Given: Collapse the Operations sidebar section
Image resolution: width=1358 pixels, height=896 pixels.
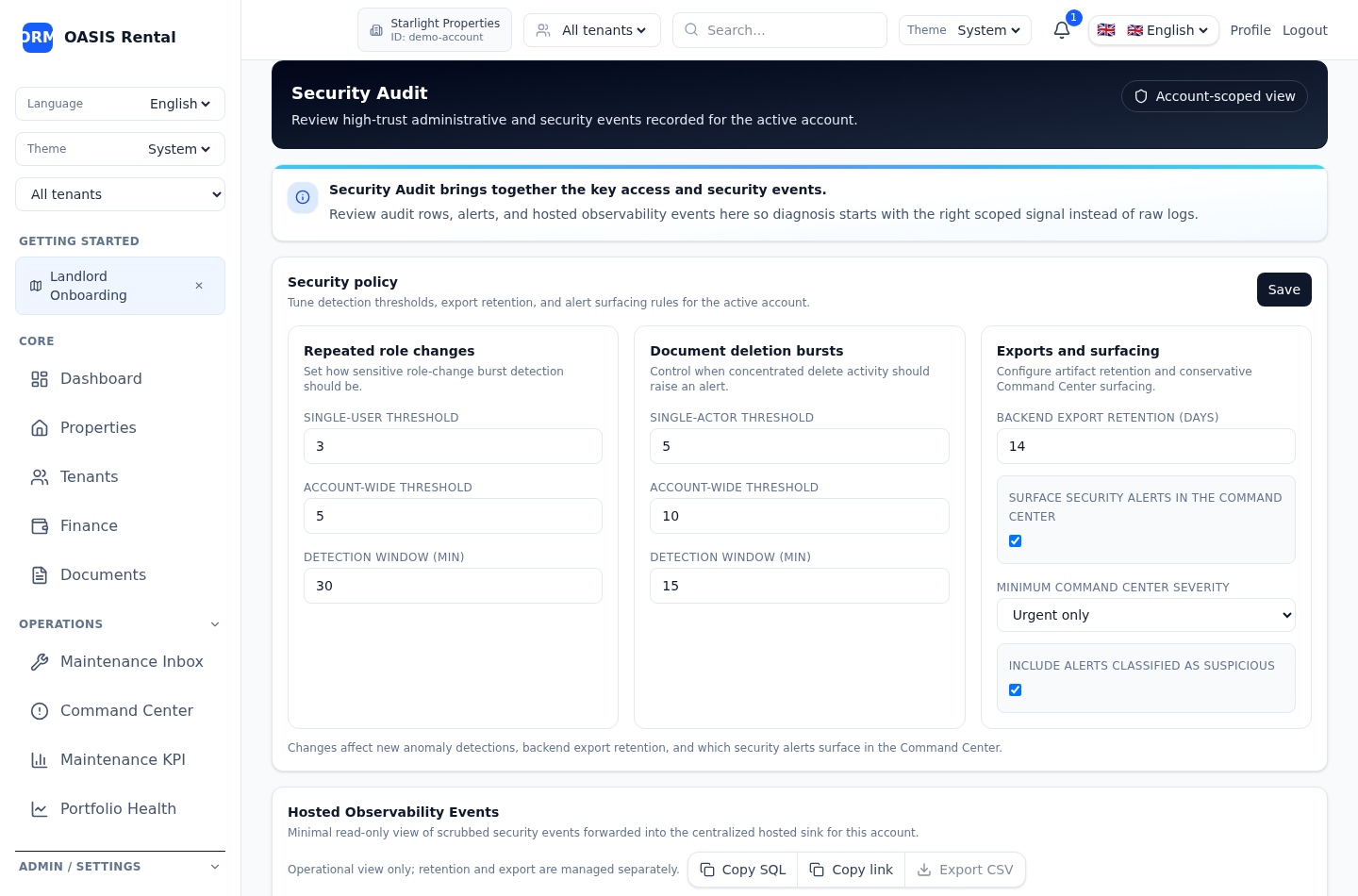Looking at the screenshot, I should 214,624.
